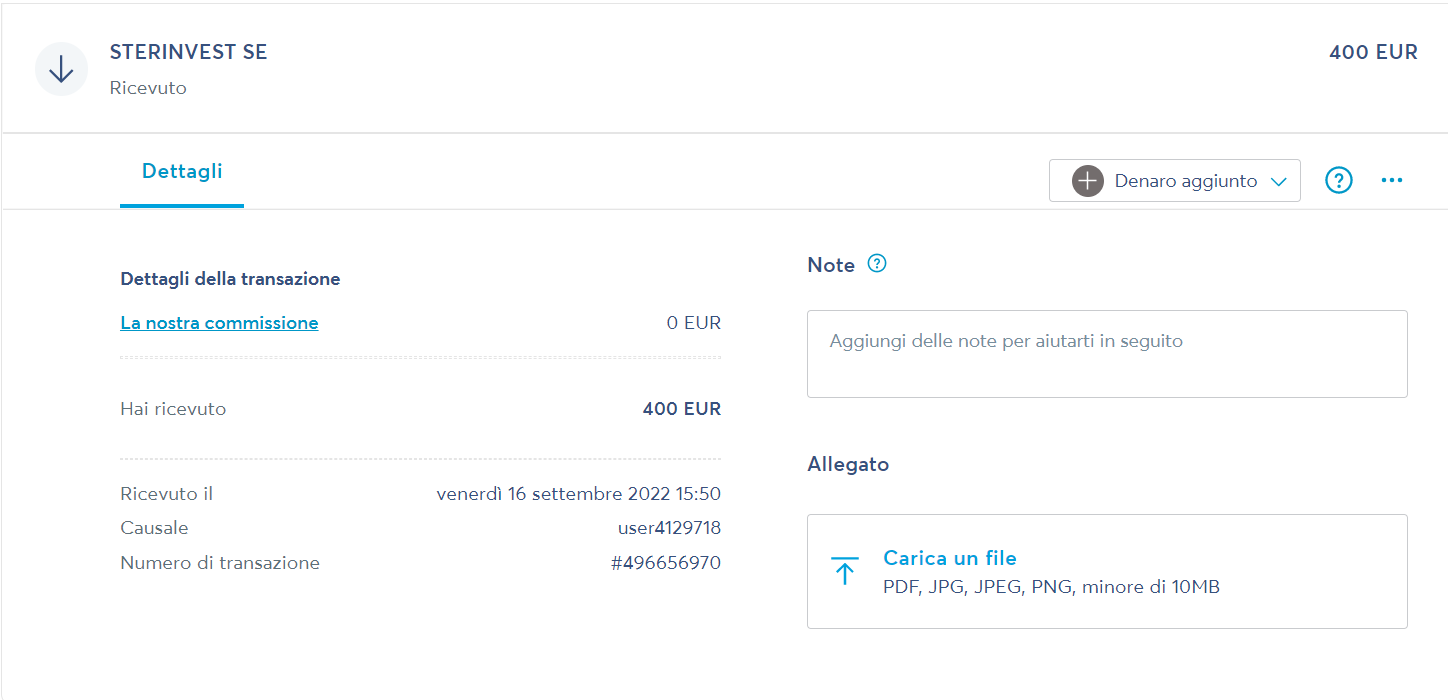Open the three-dot more options menu
Image resolution: width=1448 pixels, height=700 pixels.
[x=1392, y=181]
